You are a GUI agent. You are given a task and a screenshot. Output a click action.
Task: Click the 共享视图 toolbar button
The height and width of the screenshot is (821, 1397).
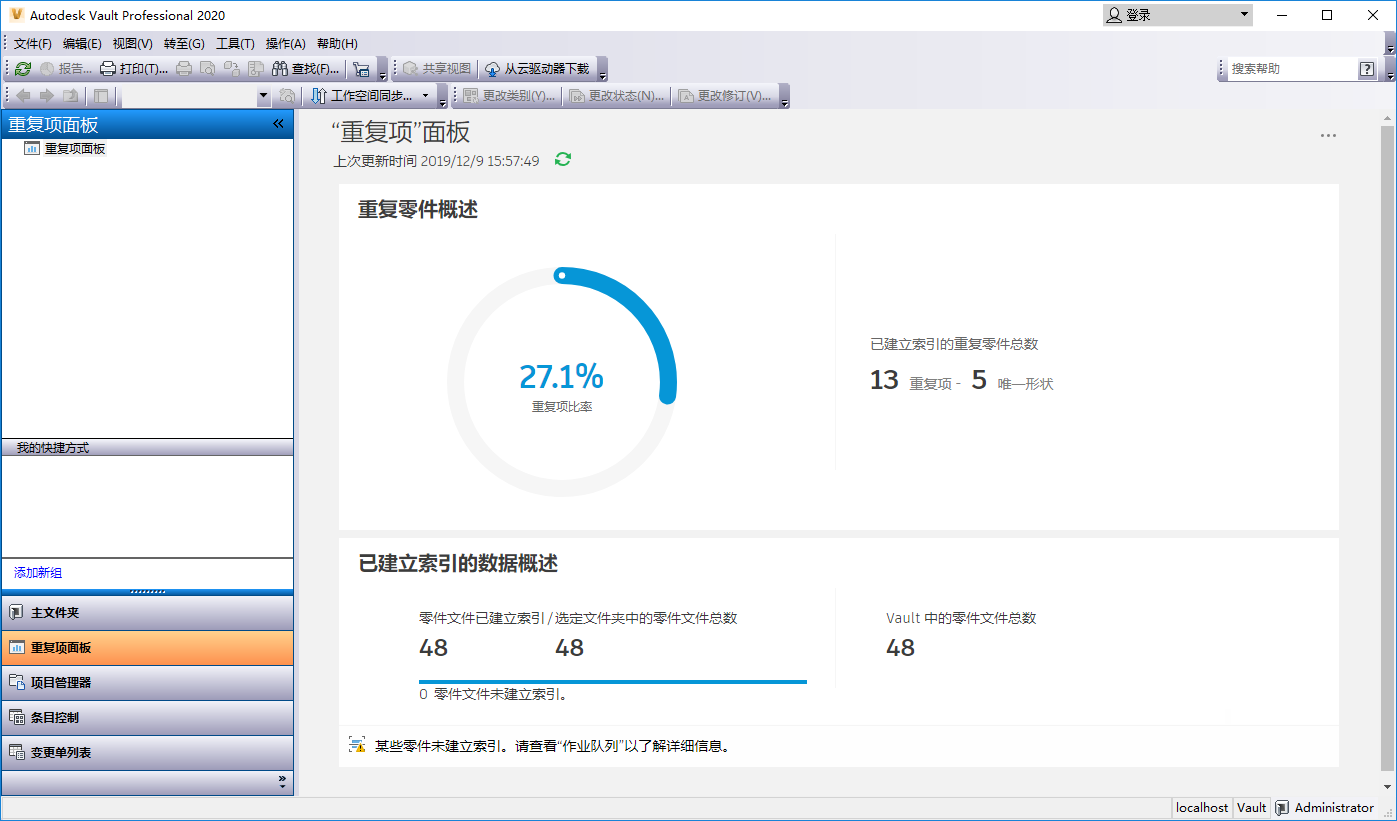point(436,69)
